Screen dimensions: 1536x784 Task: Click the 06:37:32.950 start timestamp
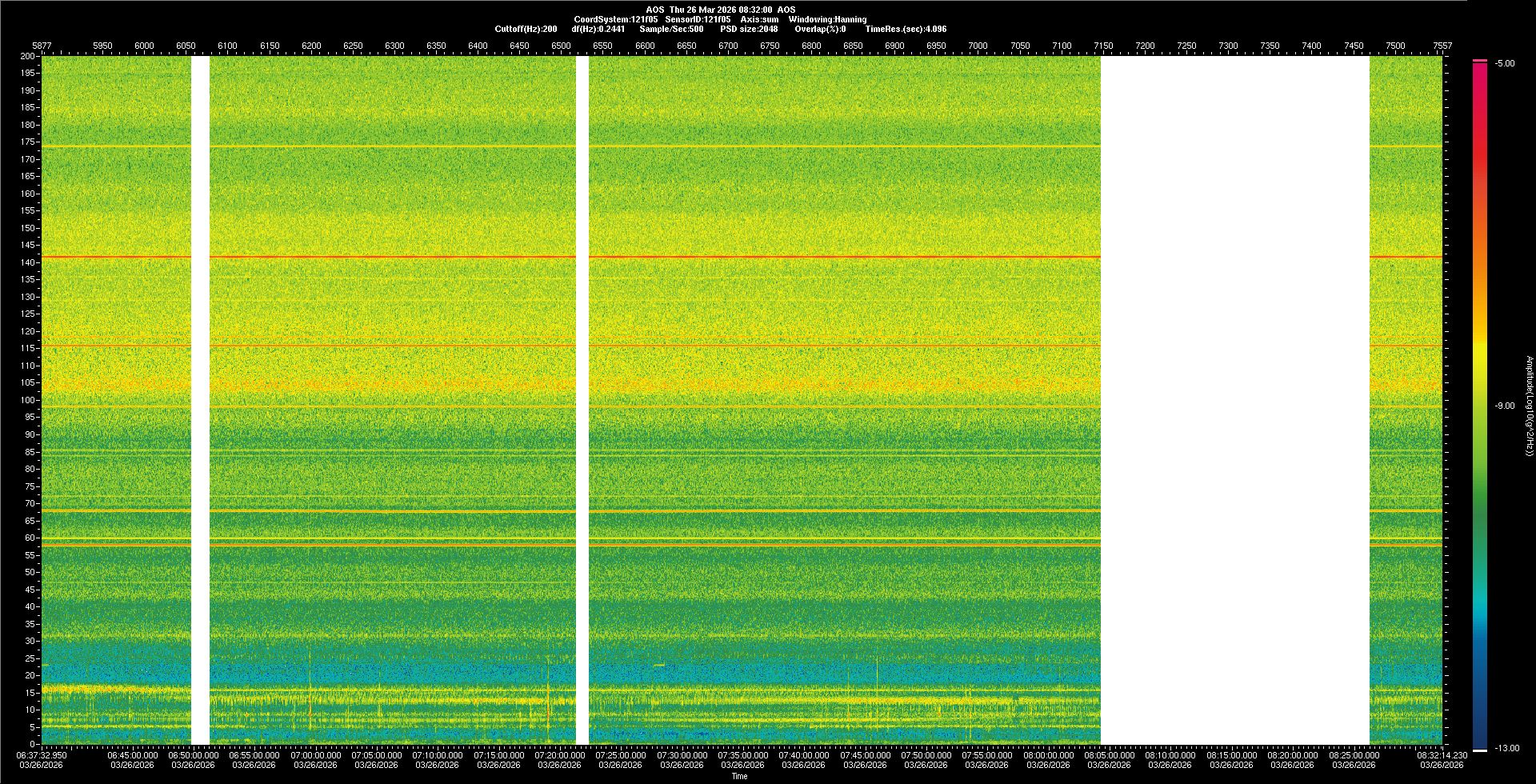(x=43, y=755)
